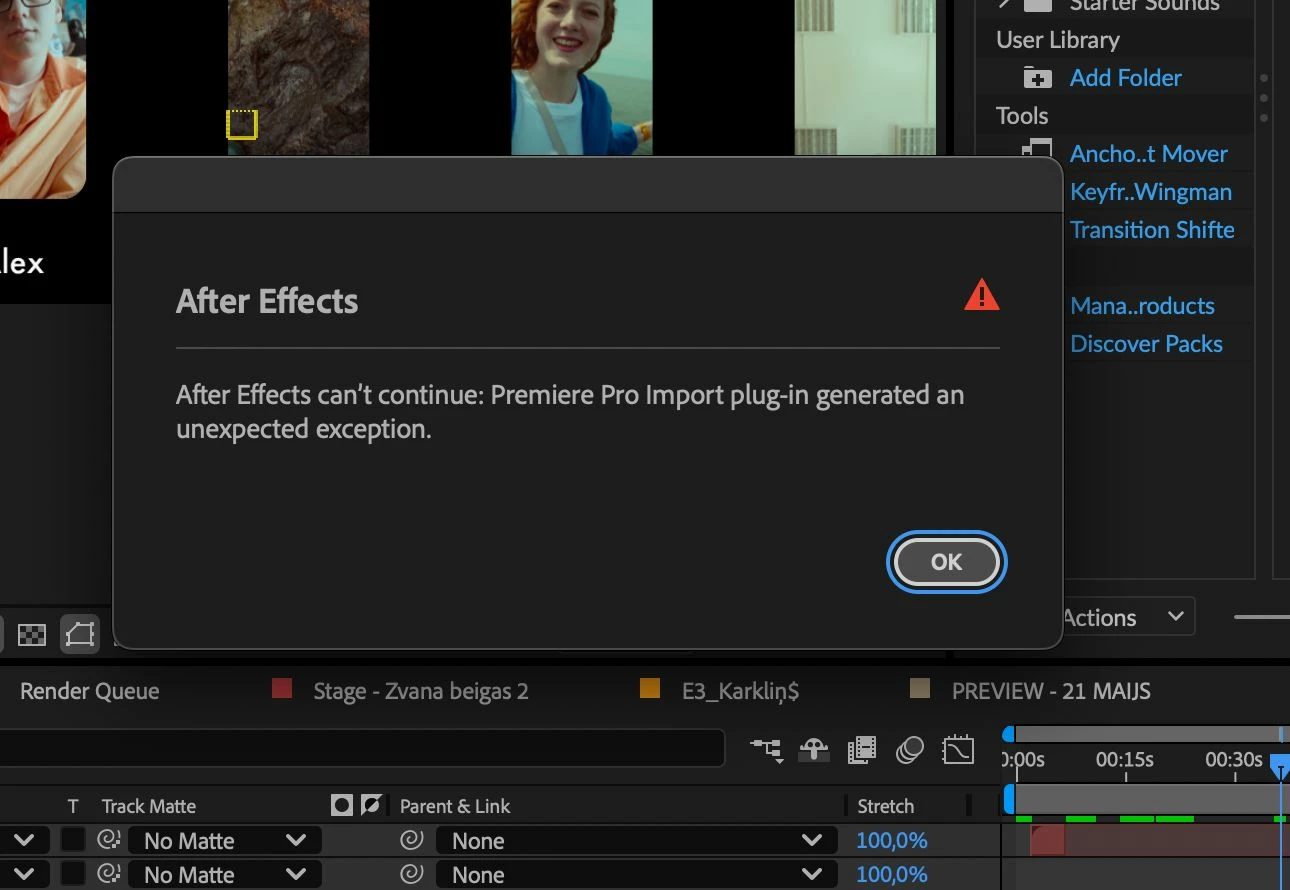The image size is (1290, 890).
Task: Toggle the transparency grid icon
Action: pos(32,634)
